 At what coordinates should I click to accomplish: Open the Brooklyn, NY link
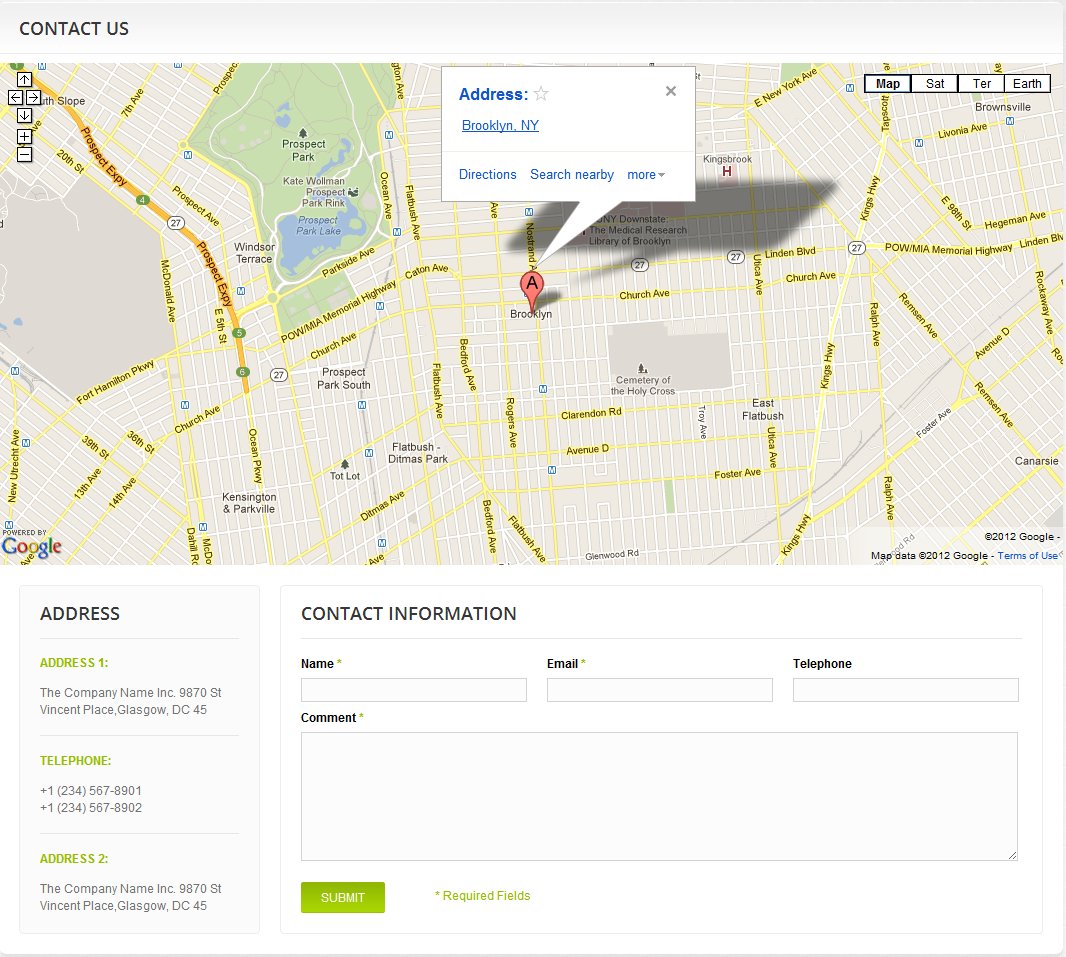pos(500,126)
